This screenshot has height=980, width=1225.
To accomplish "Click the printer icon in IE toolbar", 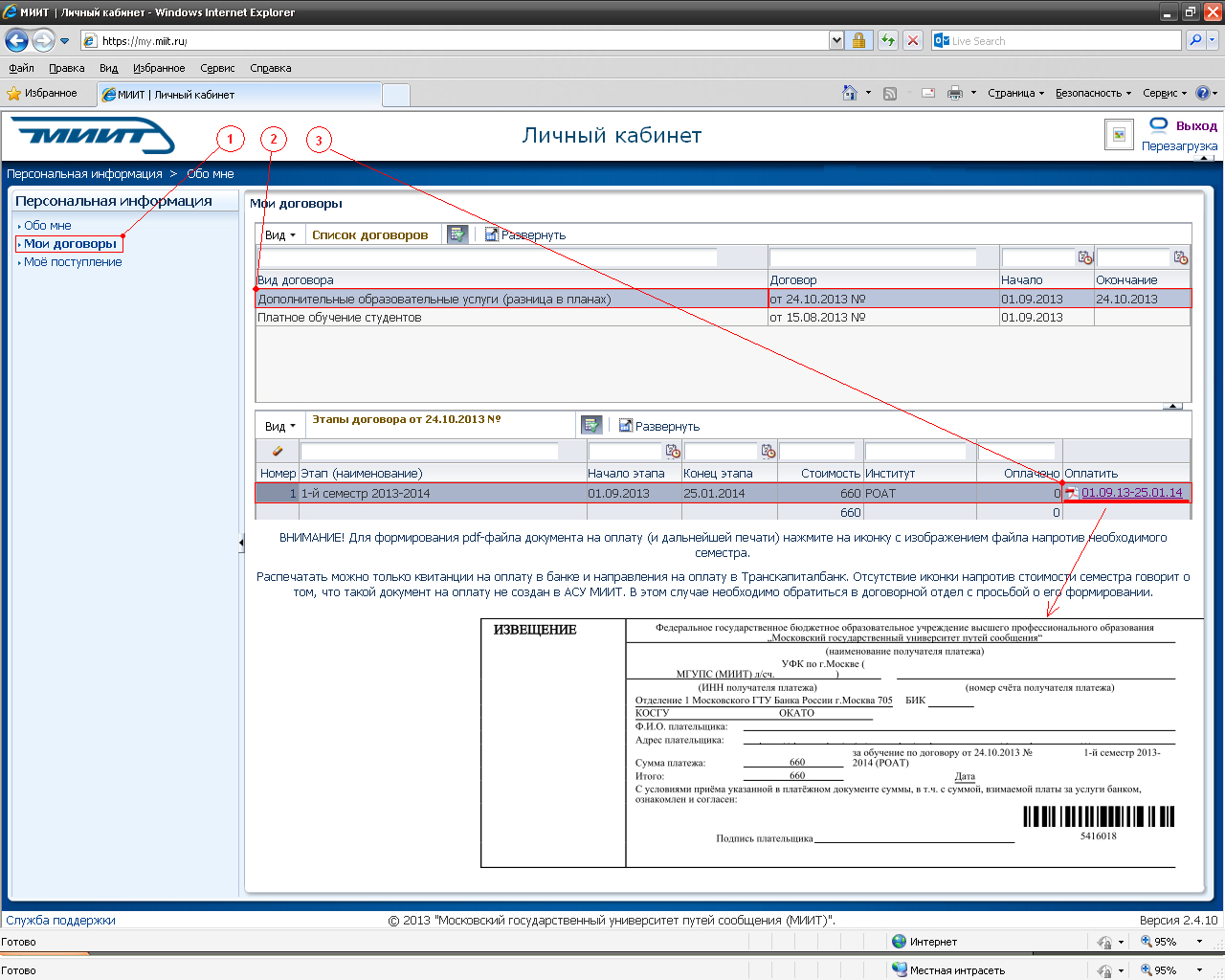I will click(954, 93).
